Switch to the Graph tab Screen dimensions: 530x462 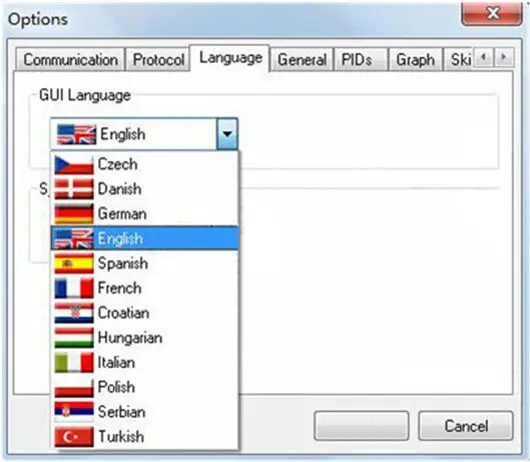(x=415, y=60)
